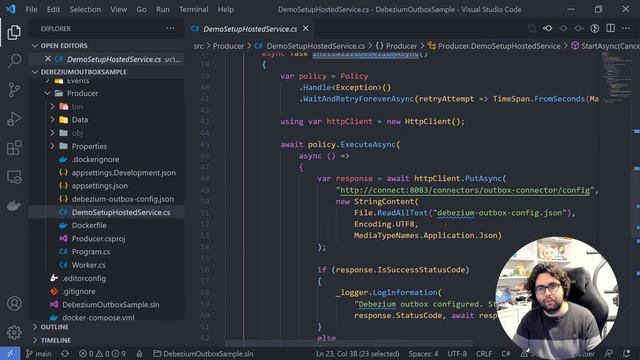640x360 pixels.
Task: Open .editorconfig file
Action: pyautogui.click(x=84, y=278)
